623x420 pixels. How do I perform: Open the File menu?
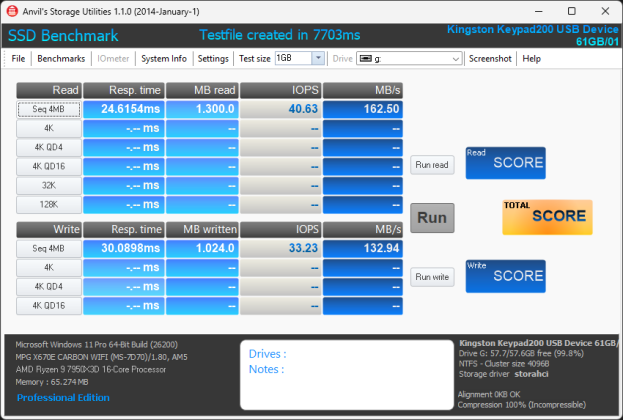click(x=18, y=59)
